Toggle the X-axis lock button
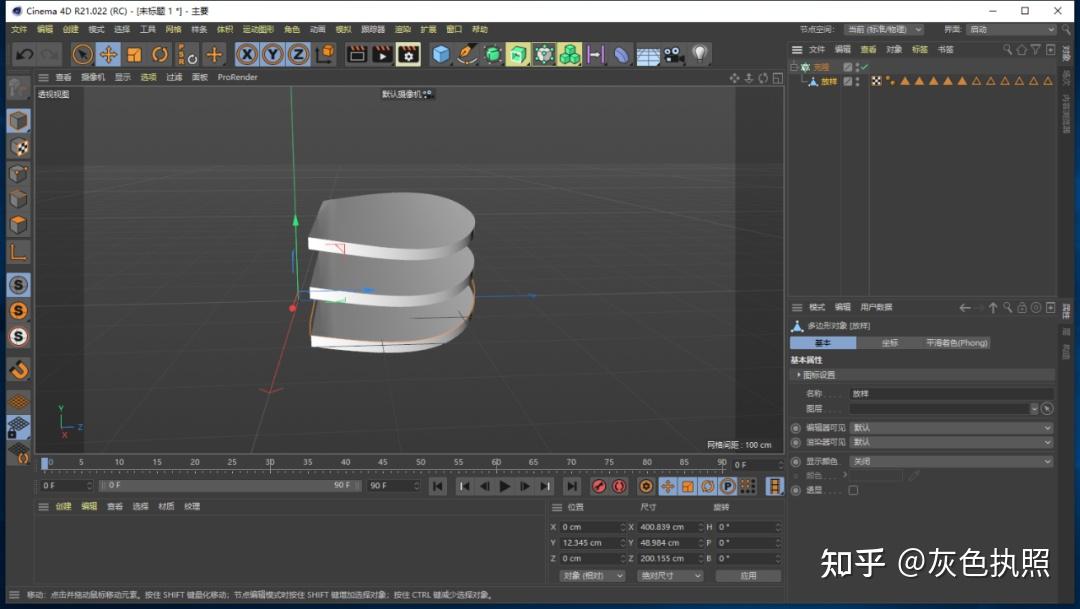 247,55
